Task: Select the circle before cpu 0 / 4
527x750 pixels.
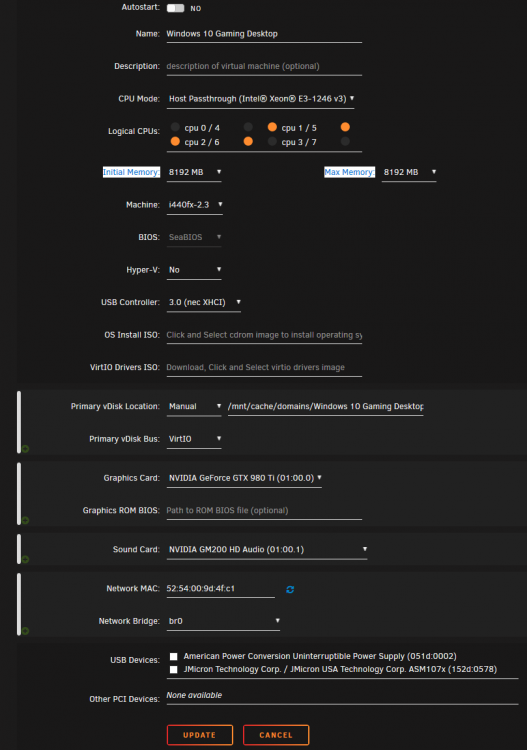Action: click(175, 127)
